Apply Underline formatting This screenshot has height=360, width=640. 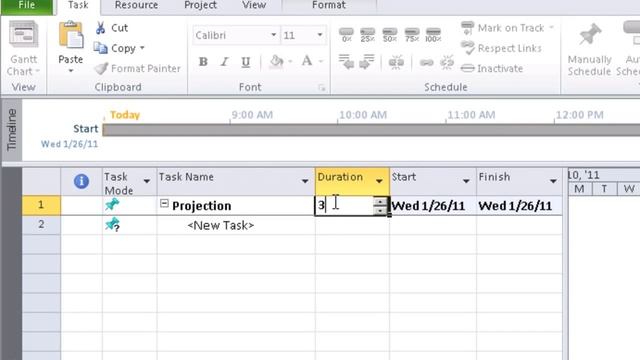click(x=246, y=62)
